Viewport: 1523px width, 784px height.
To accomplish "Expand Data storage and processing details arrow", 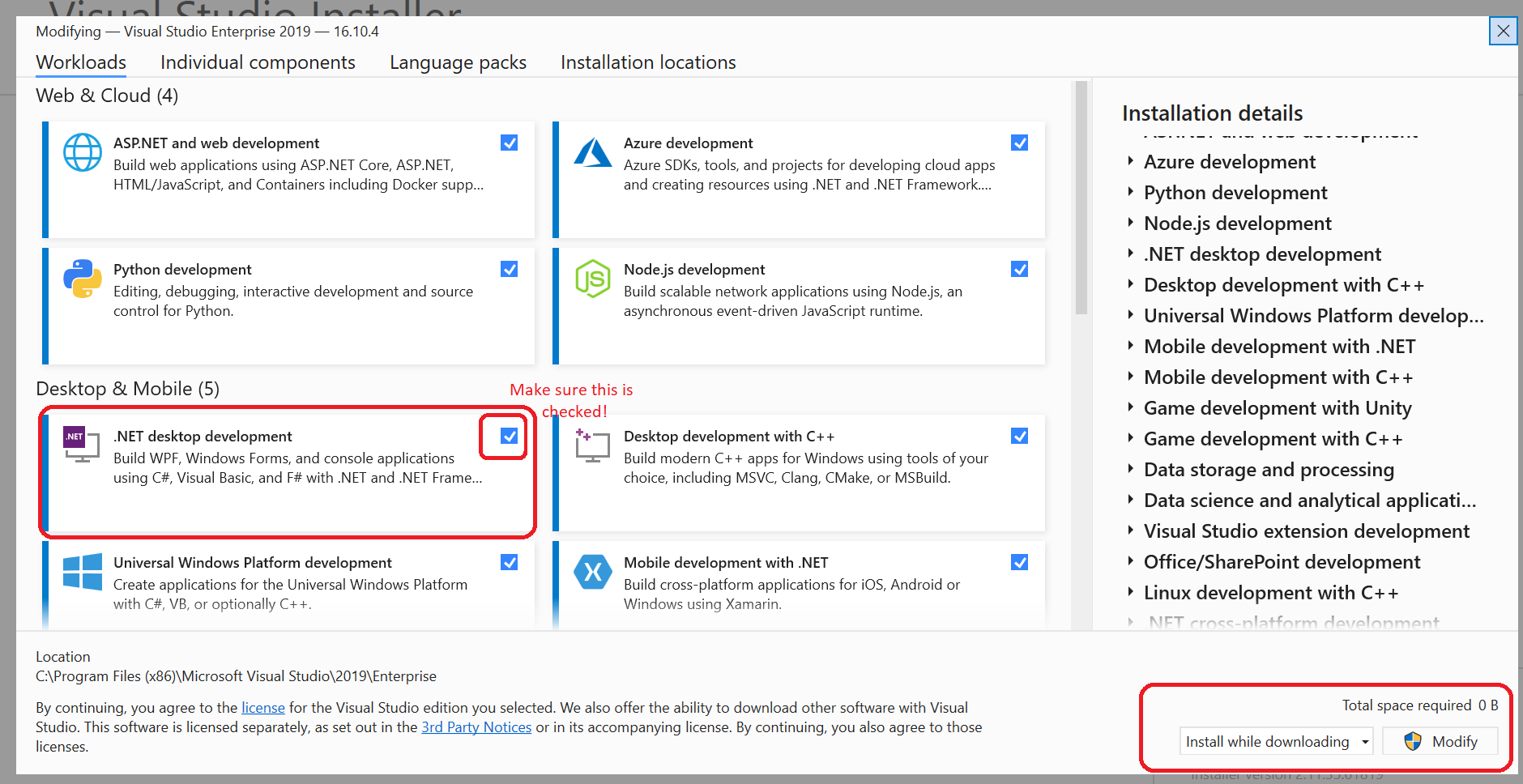I will point(1130,469).
